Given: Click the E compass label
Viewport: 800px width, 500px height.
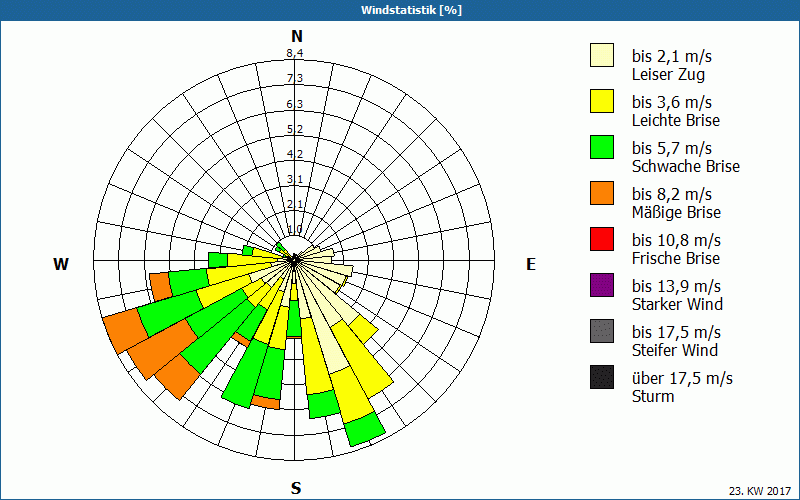Looking at the screenshot, I should [x=531, y=264].
